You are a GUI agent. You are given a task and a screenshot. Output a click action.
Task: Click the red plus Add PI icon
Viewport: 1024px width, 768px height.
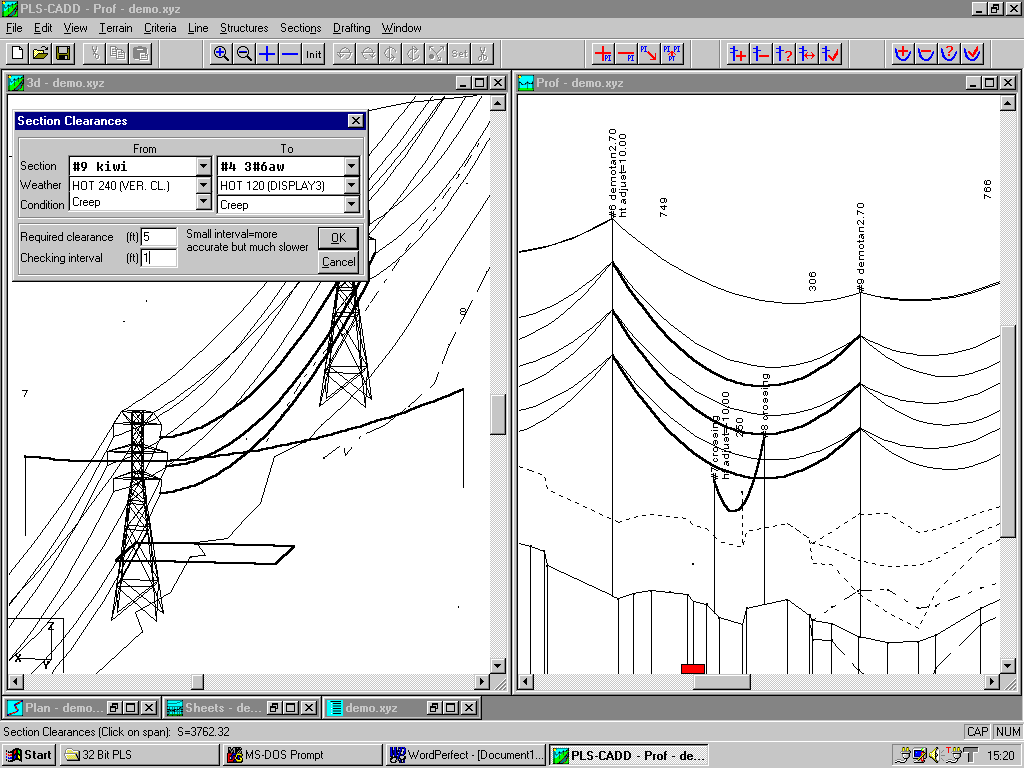(x=603, y=54)
